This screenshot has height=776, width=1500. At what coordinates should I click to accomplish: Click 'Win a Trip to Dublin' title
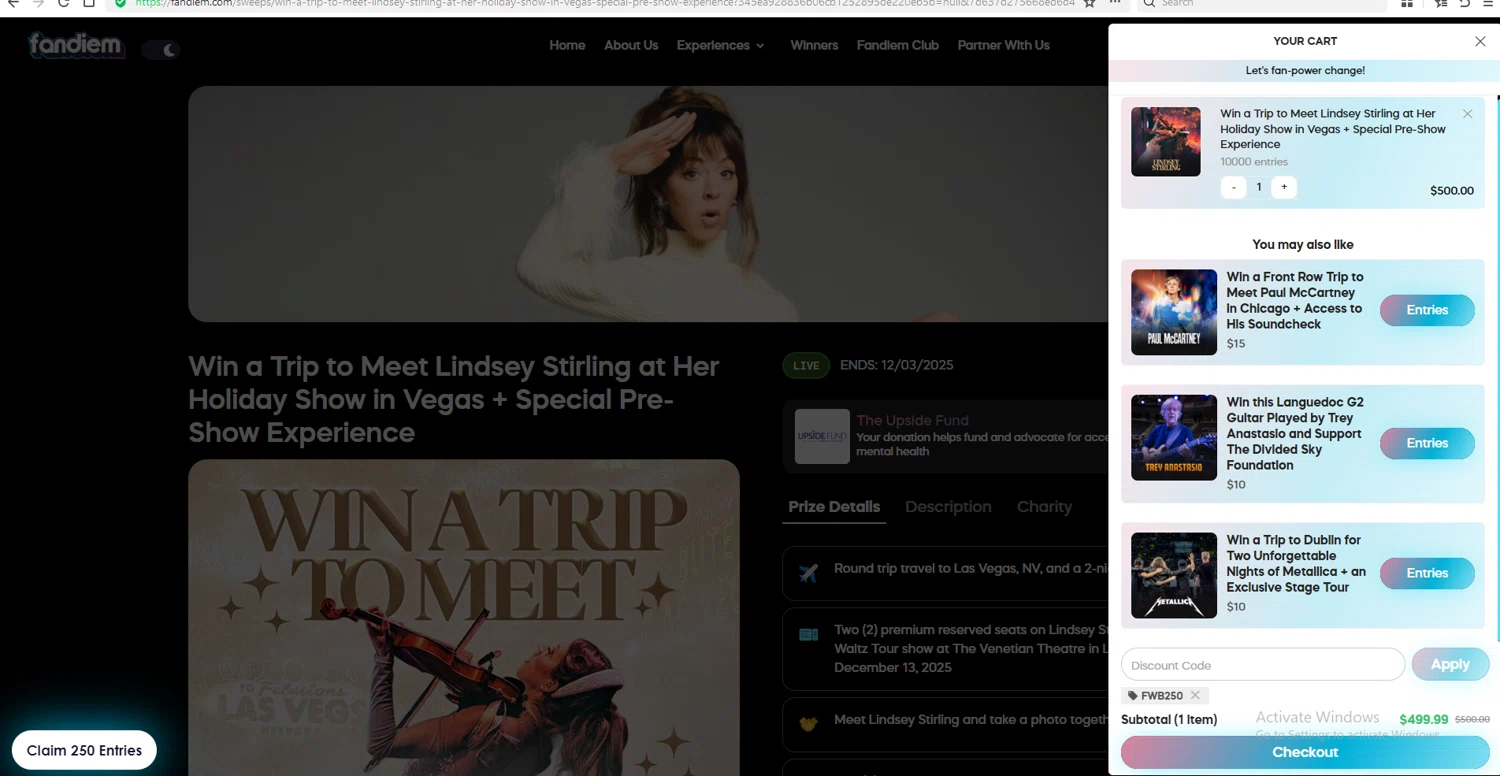[1296, 563]
